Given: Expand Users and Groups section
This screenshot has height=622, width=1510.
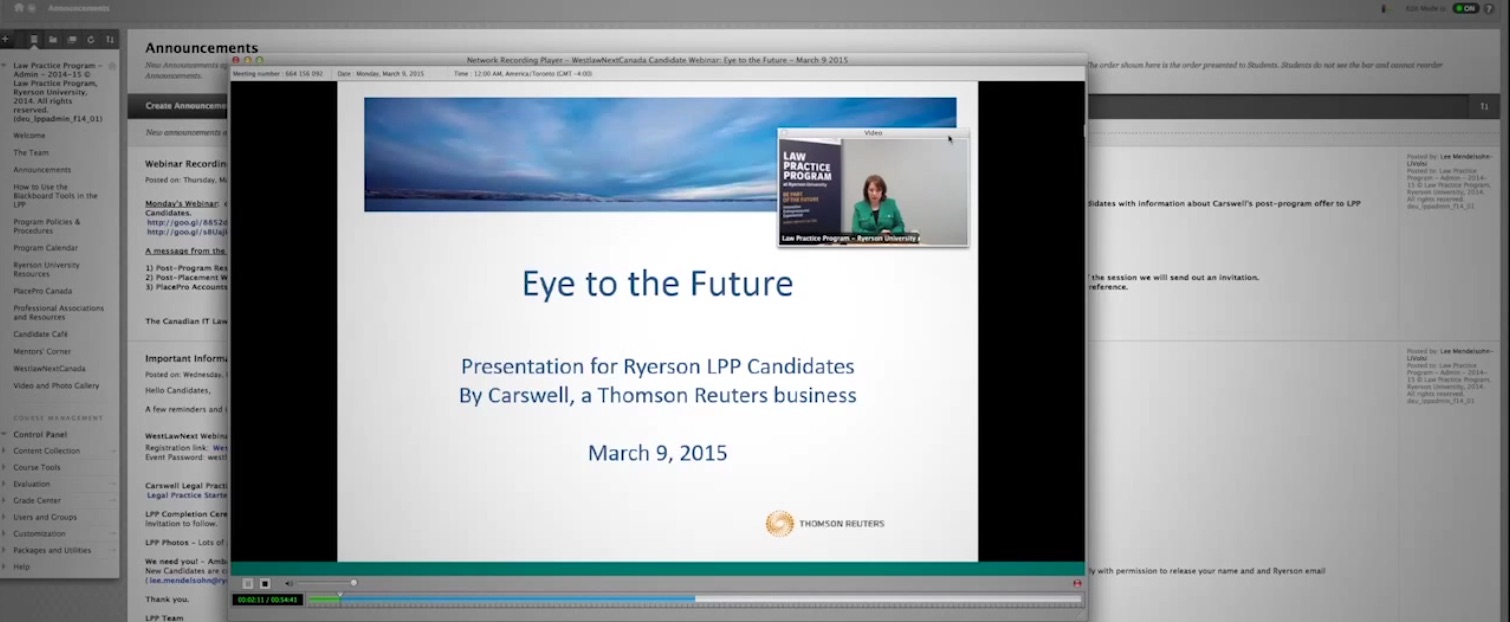Looking at the screenshot, I should click(x=45, y=517).
